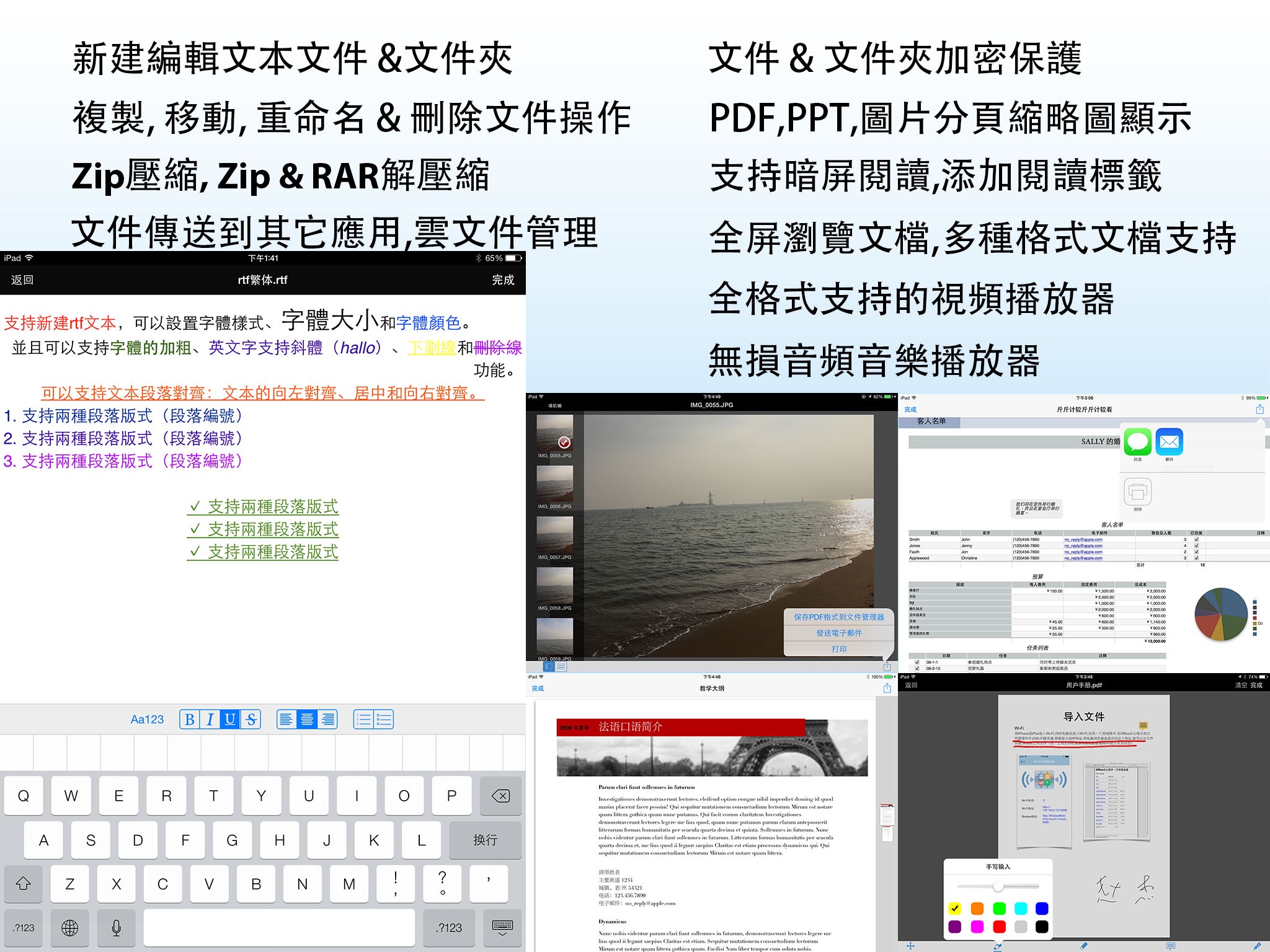Screen dimensions: 1270x952
Task: Select yellow handwriting color swatch
Action: [955, 909]
